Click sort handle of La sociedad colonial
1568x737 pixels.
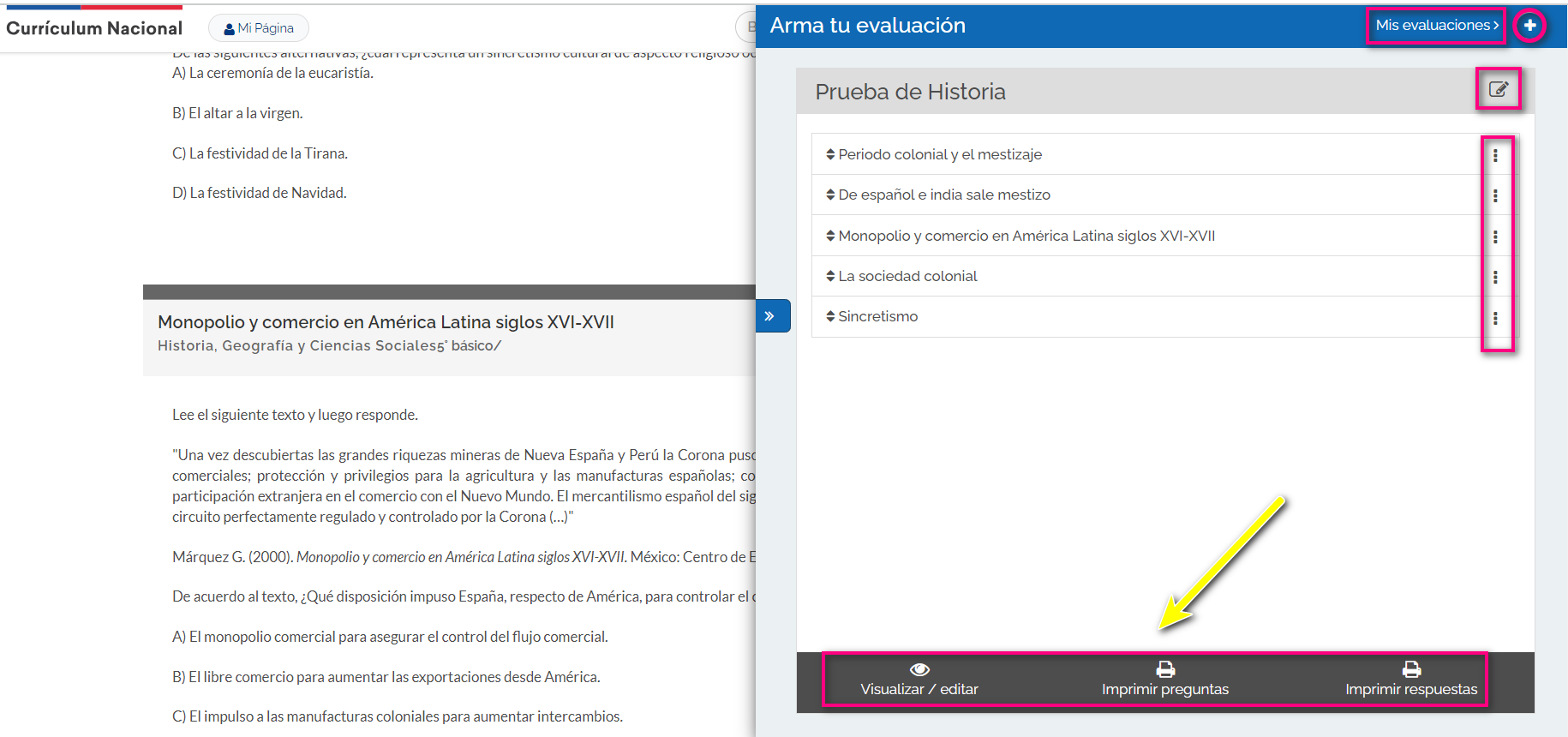(830, 276)
